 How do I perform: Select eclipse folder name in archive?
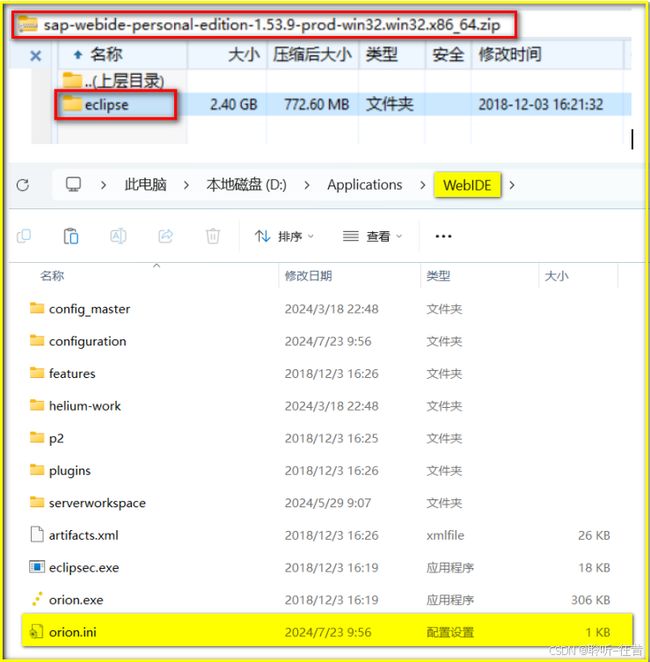pos(106,105)
